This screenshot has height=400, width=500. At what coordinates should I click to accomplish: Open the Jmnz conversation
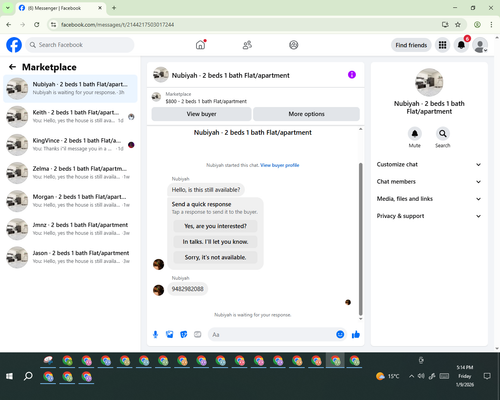tap(70, 229)
